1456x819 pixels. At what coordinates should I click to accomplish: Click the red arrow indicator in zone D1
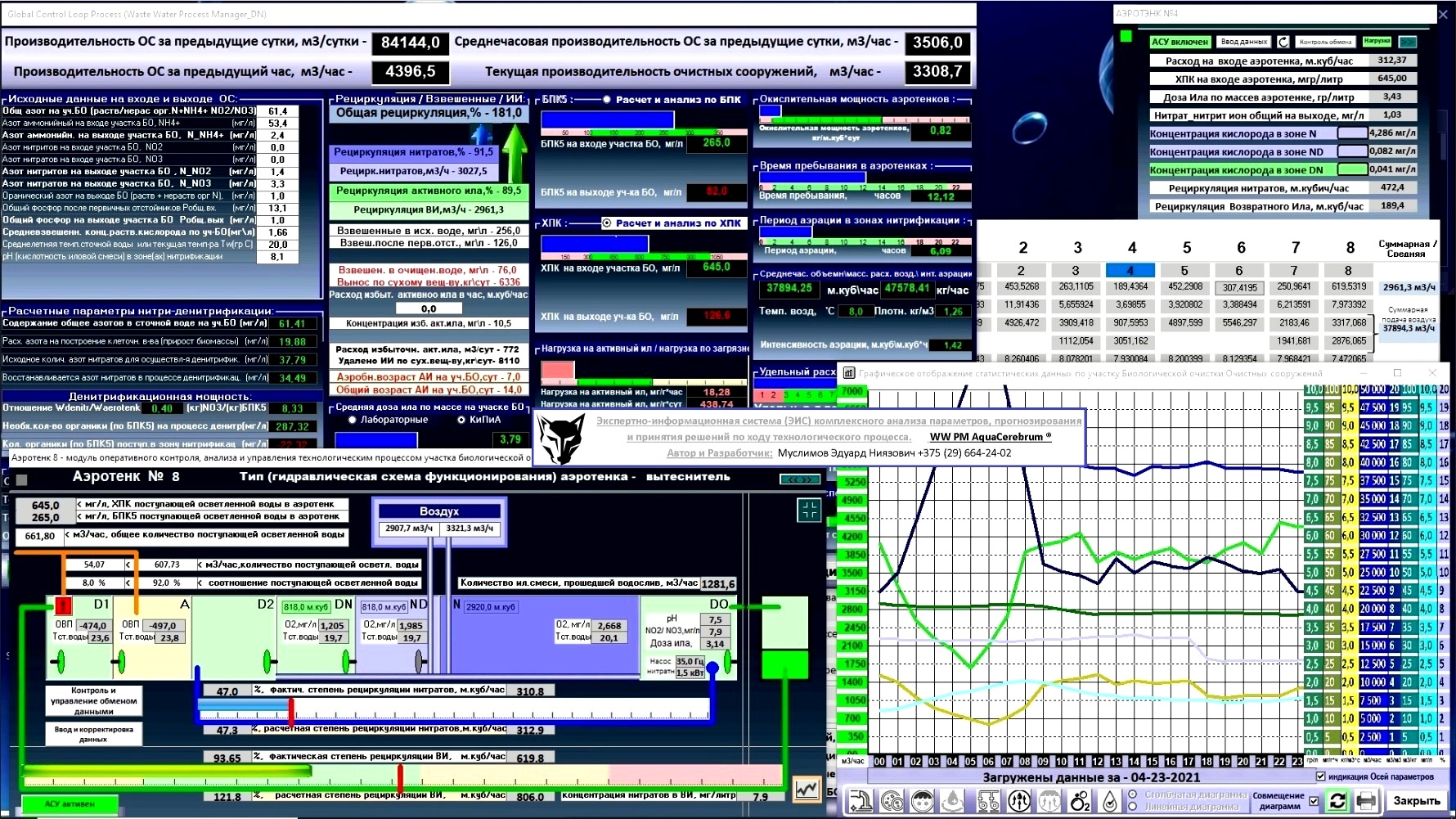[63, 605]
